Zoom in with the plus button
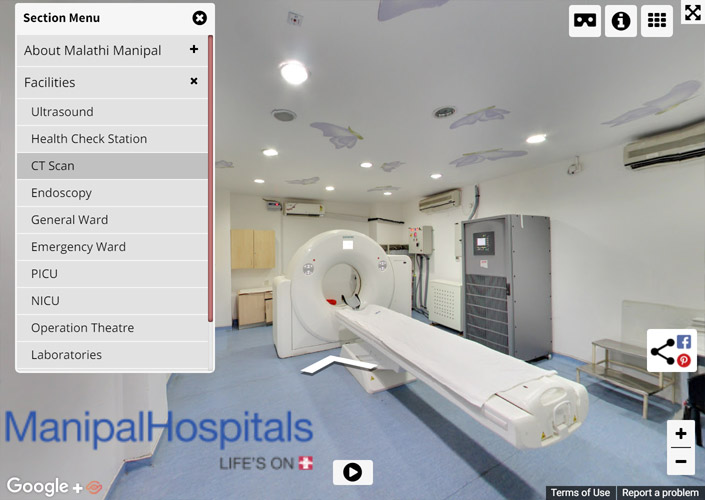Image resolution: width=705 pixels, height=500 pixels. tap(681, 433)
